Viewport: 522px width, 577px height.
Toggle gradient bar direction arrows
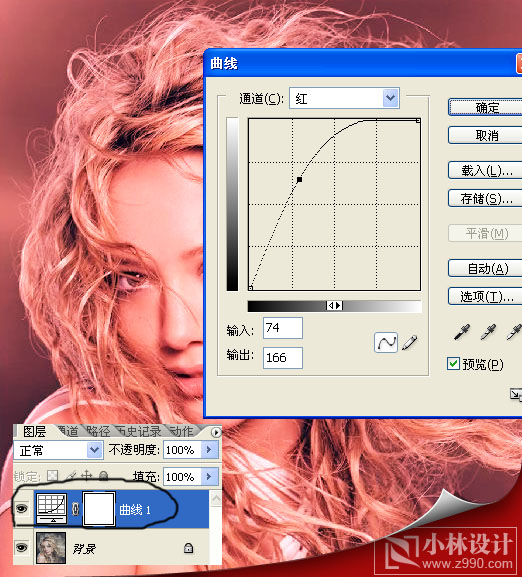[334, 305]
